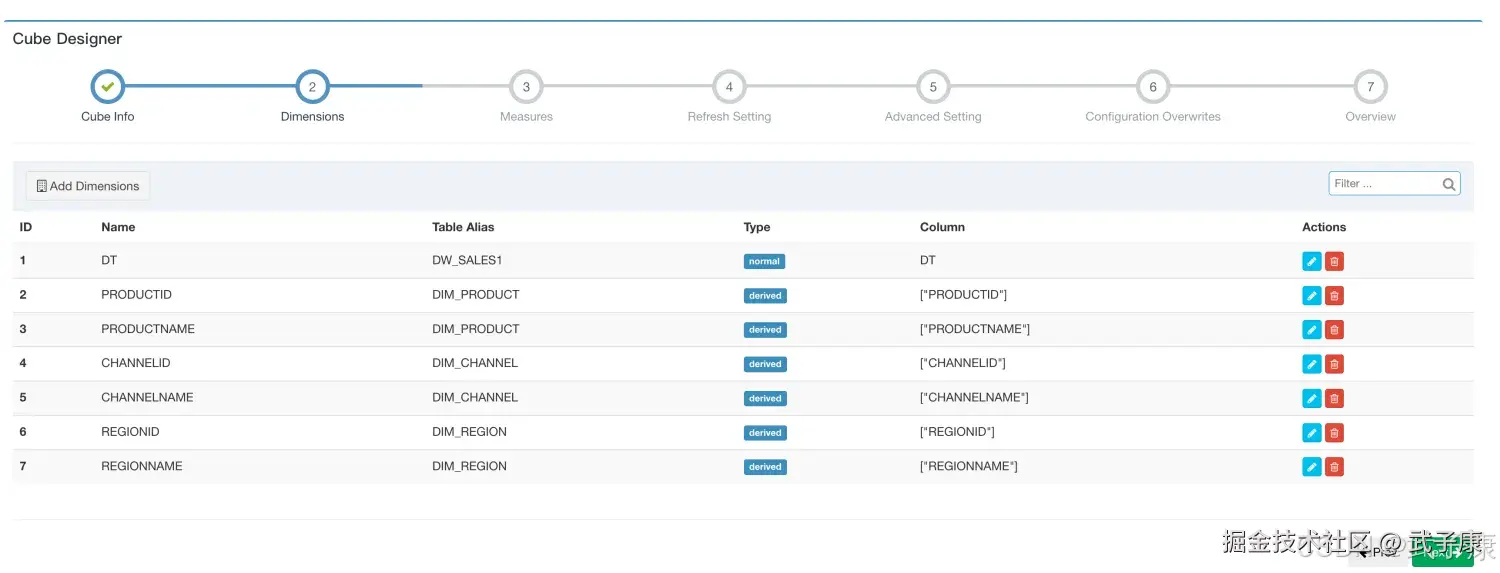Delete the CHANNELID dimension row
Screen dimensions: 1500x573
(x=1334, y=364)
